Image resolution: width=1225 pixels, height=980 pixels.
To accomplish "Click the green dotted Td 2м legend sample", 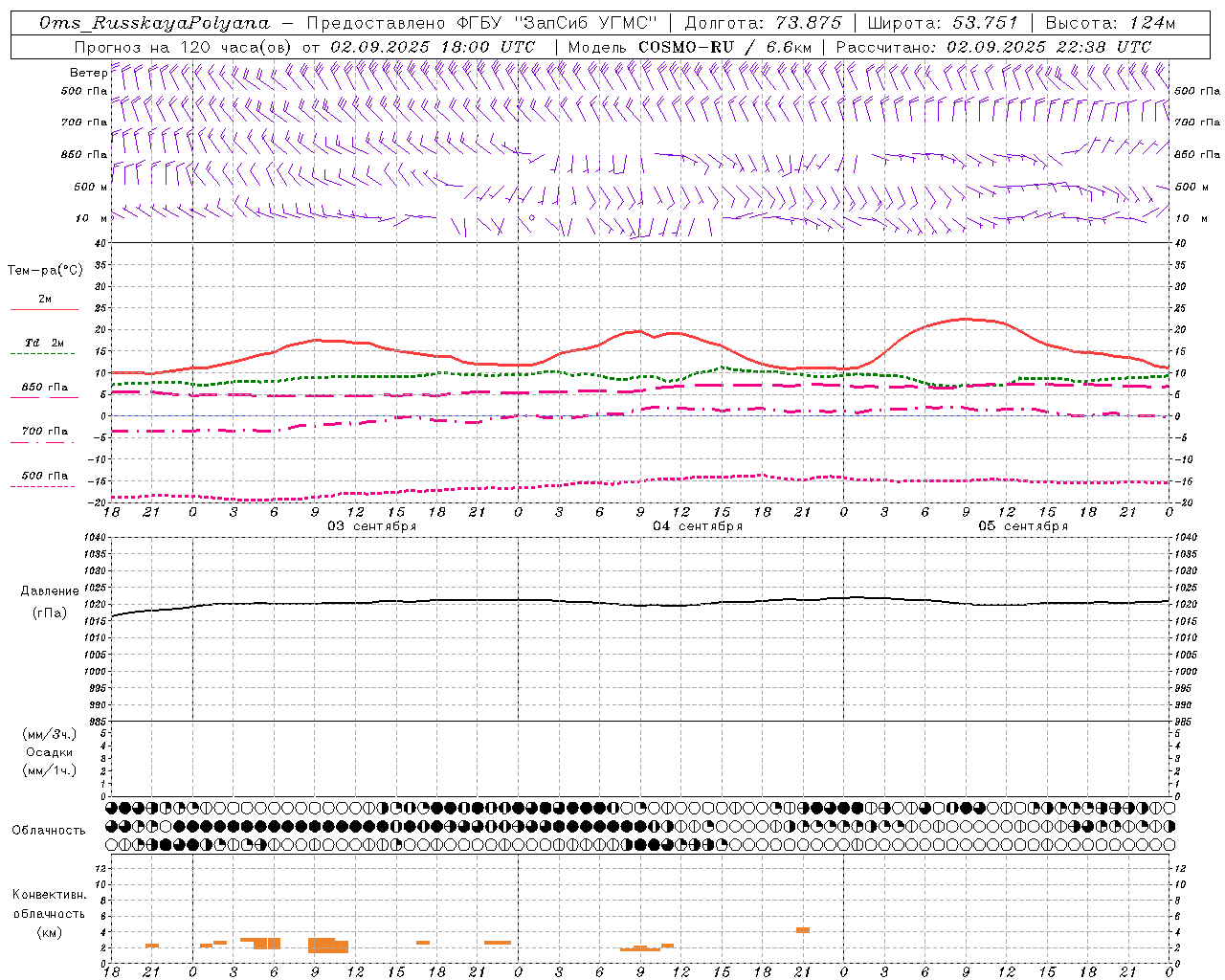I will 44,354.
